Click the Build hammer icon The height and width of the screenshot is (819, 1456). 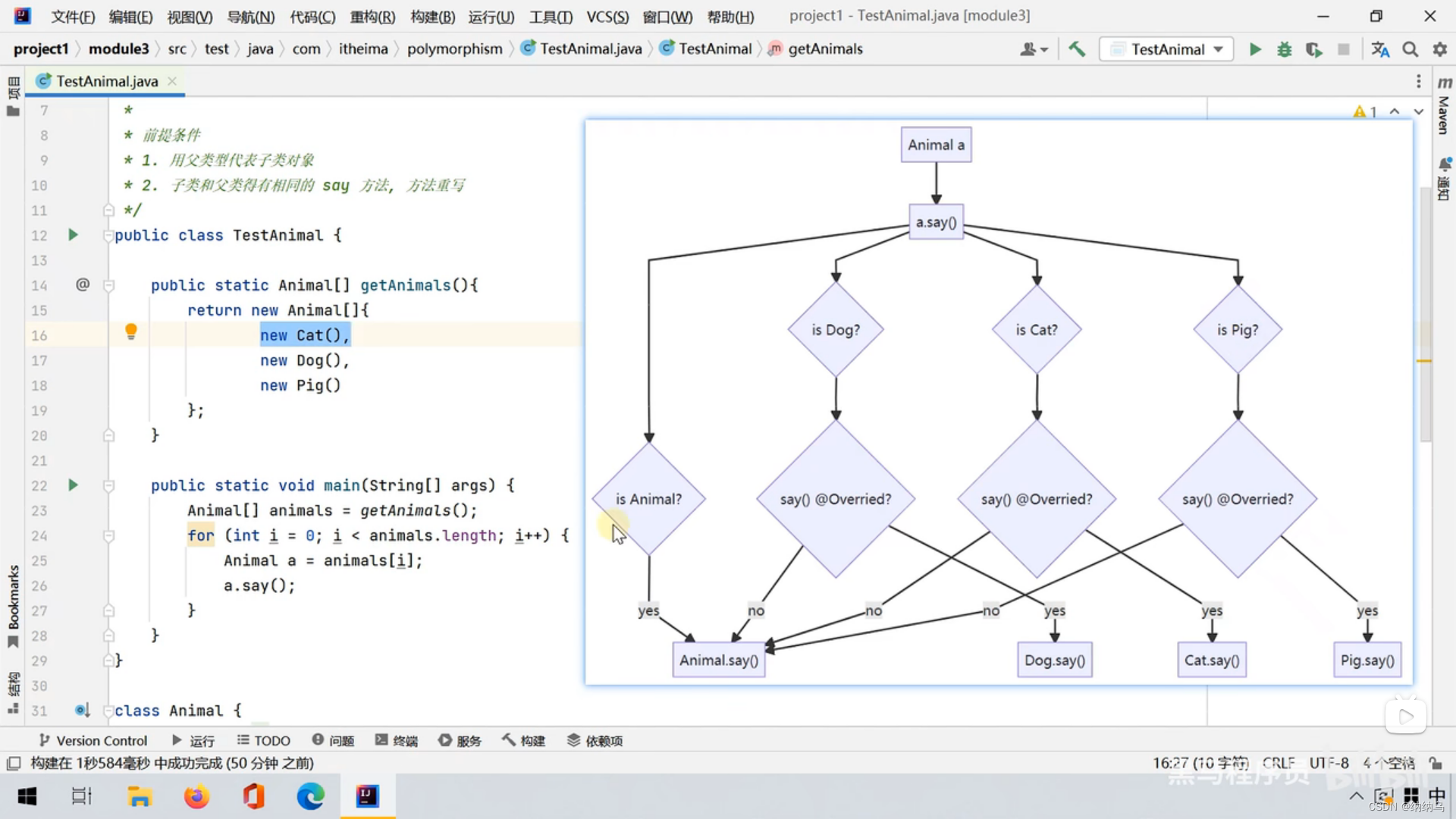pos(1077,49)
